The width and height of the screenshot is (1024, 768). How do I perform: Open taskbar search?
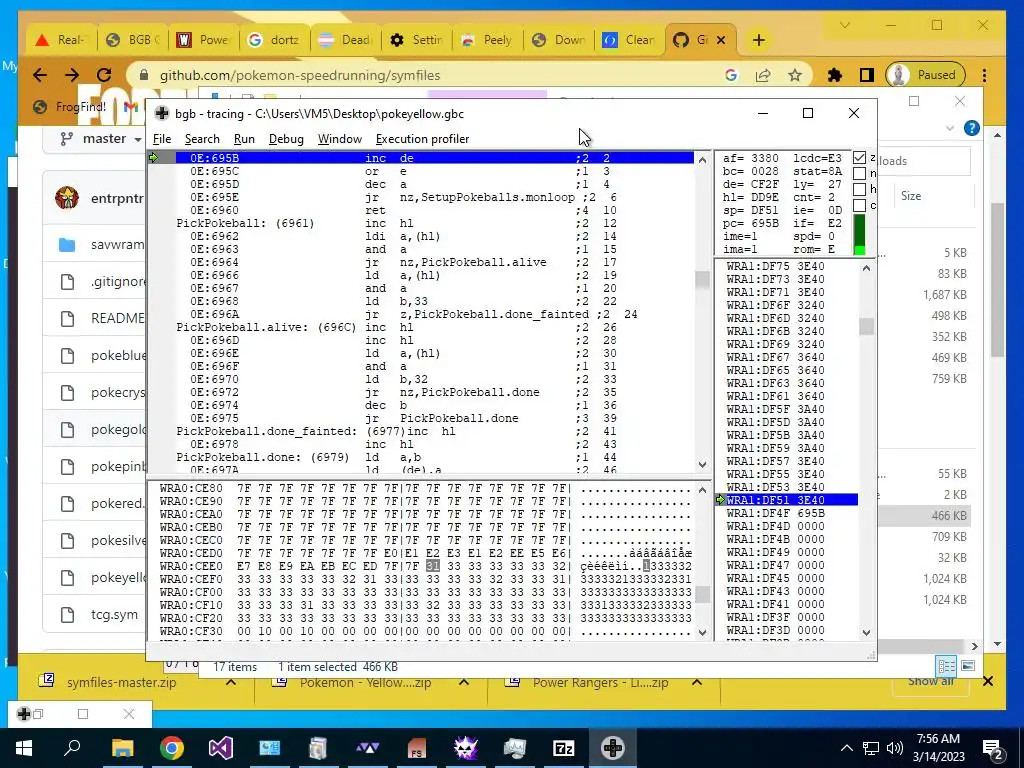pos(72,748)
